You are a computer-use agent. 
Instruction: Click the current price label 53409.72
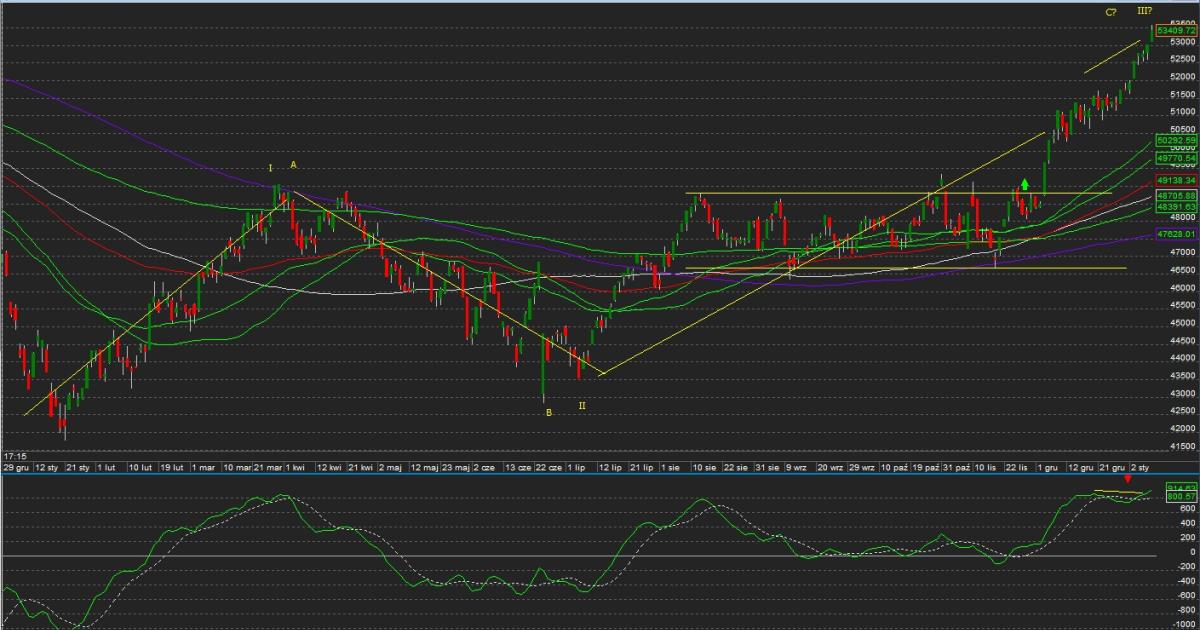click(x=1177, y=31)
